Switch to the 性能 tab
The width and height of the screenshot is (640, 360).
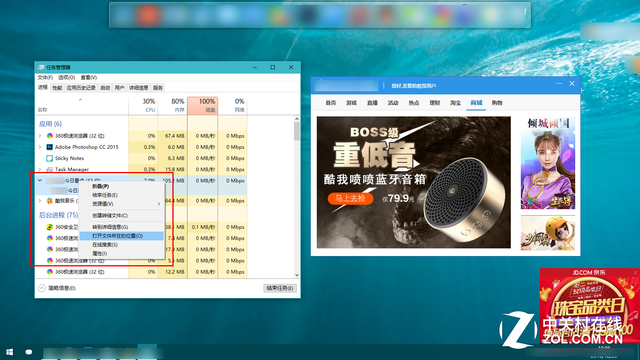tap(57, 88)
